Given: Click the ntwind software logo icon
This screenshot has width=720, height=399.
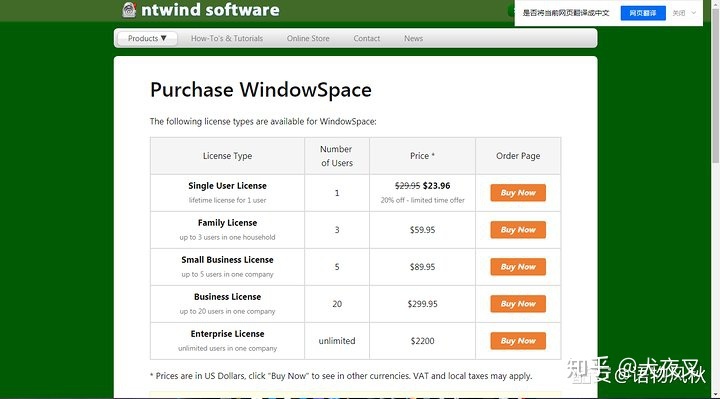Looking at the screenshot, I should click(x=129, y=10).
